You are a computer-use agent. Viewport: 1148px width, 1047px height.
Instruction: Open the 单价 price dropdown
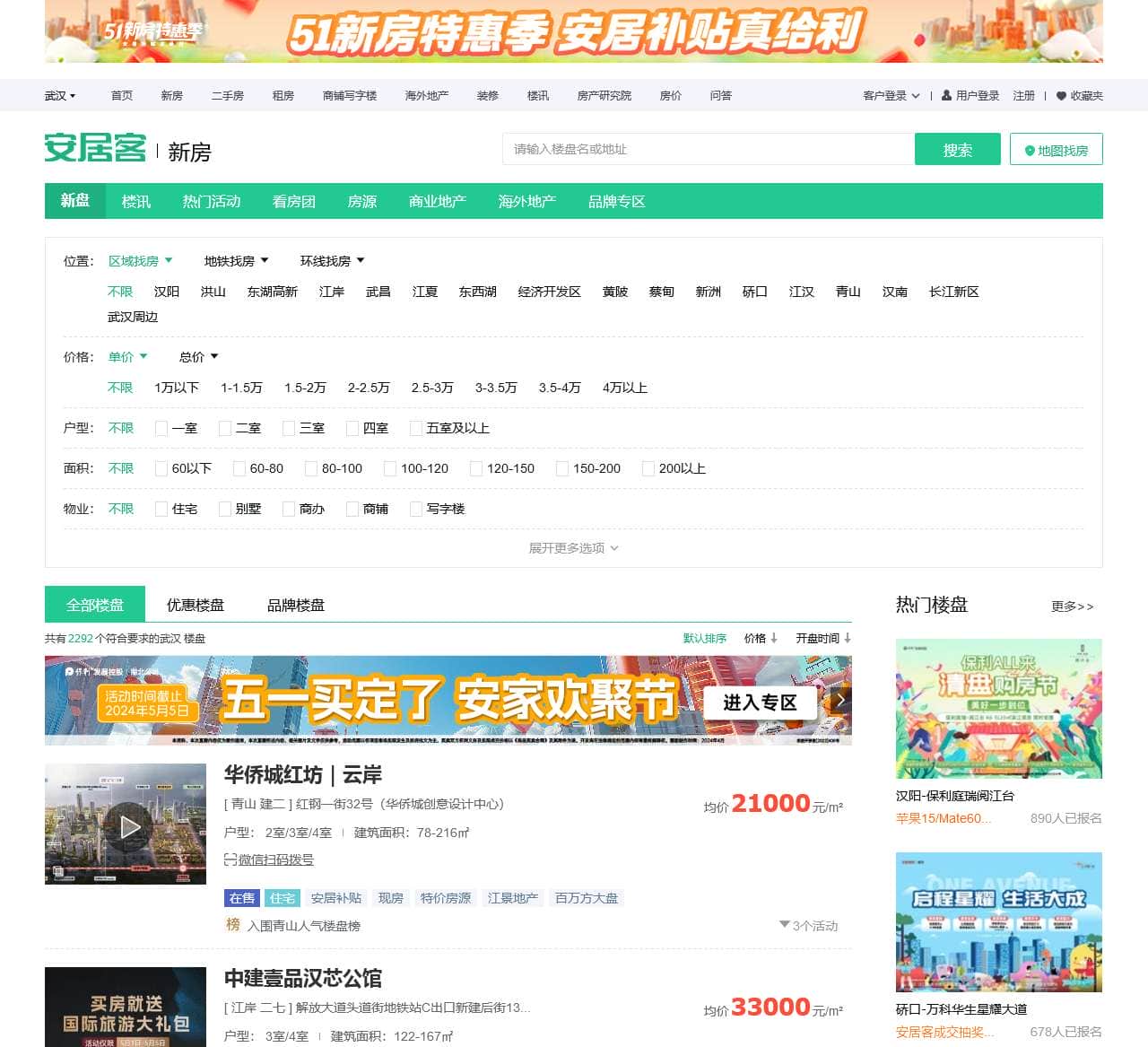[127, 356]
